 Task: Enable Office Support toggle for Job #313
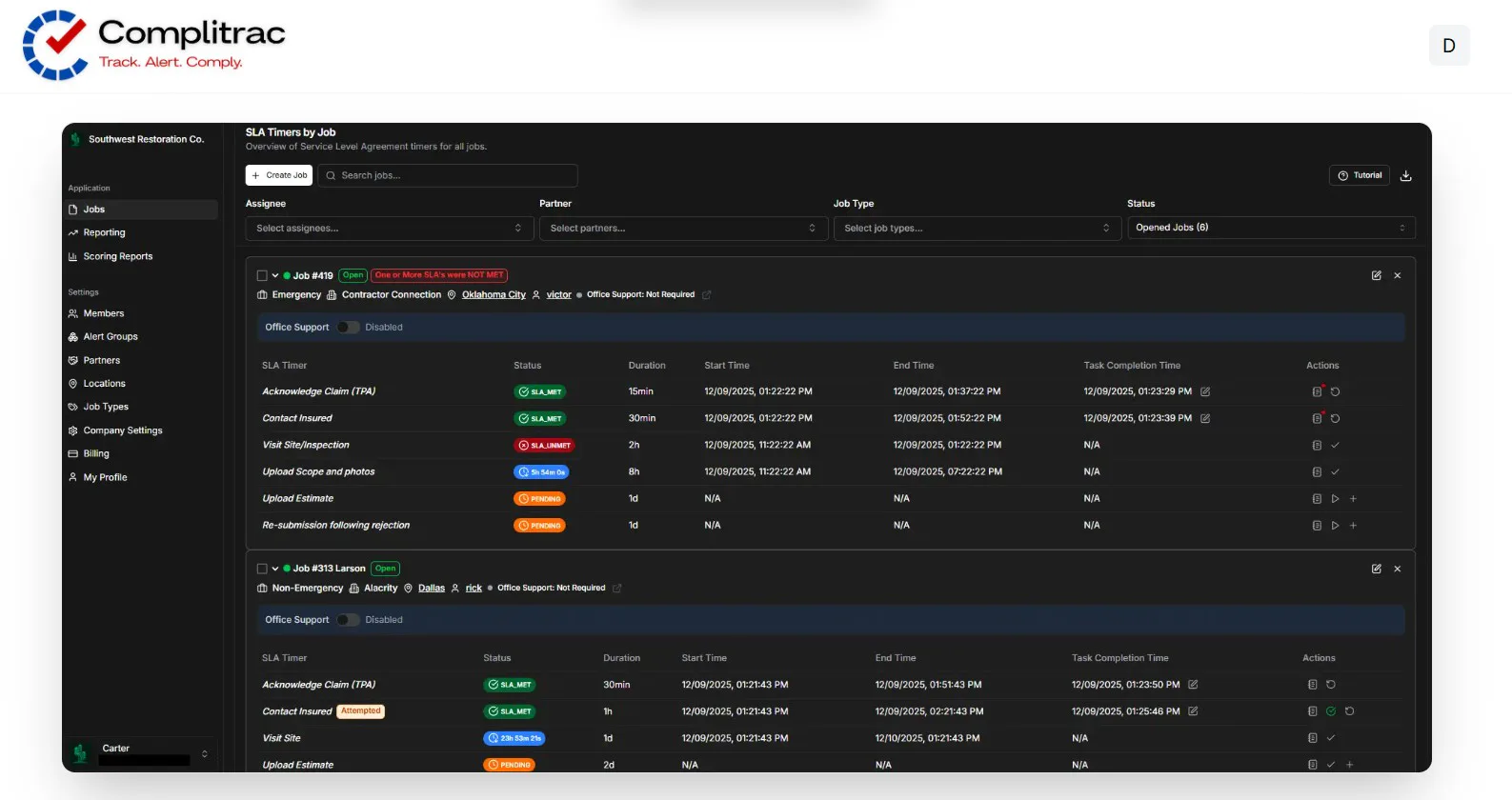[348, 620]
